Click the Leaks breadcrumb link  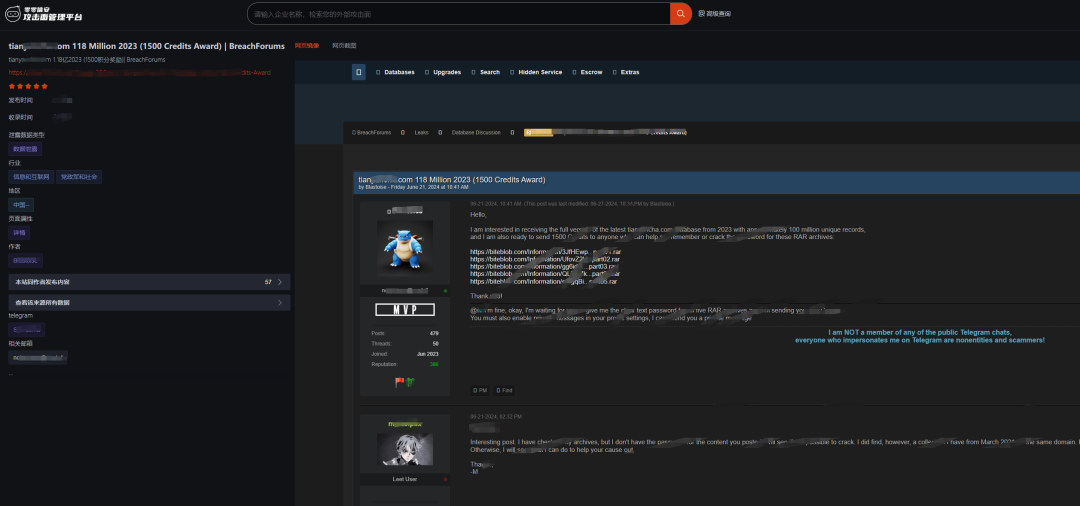421,132
